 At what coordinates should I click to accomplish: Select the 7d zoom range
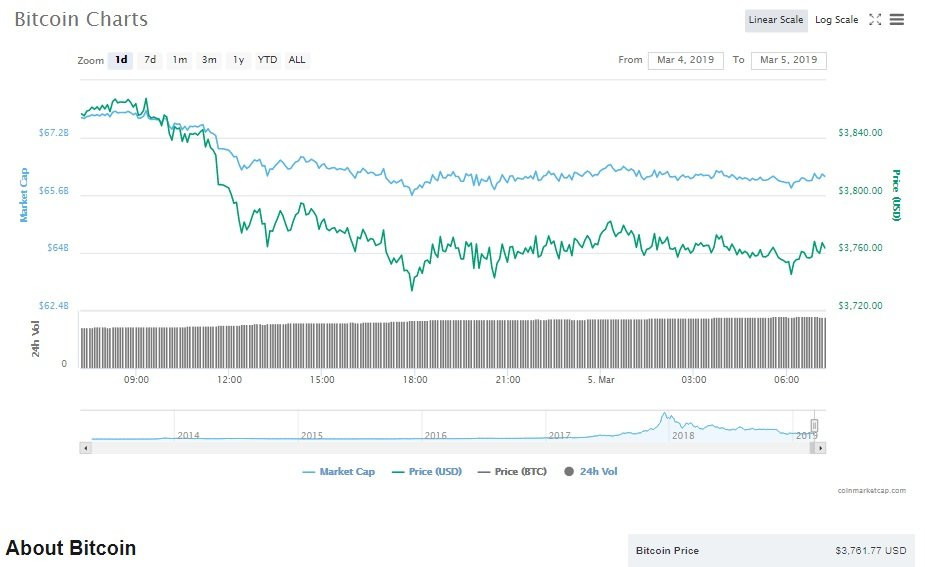[x=150, y=60]
